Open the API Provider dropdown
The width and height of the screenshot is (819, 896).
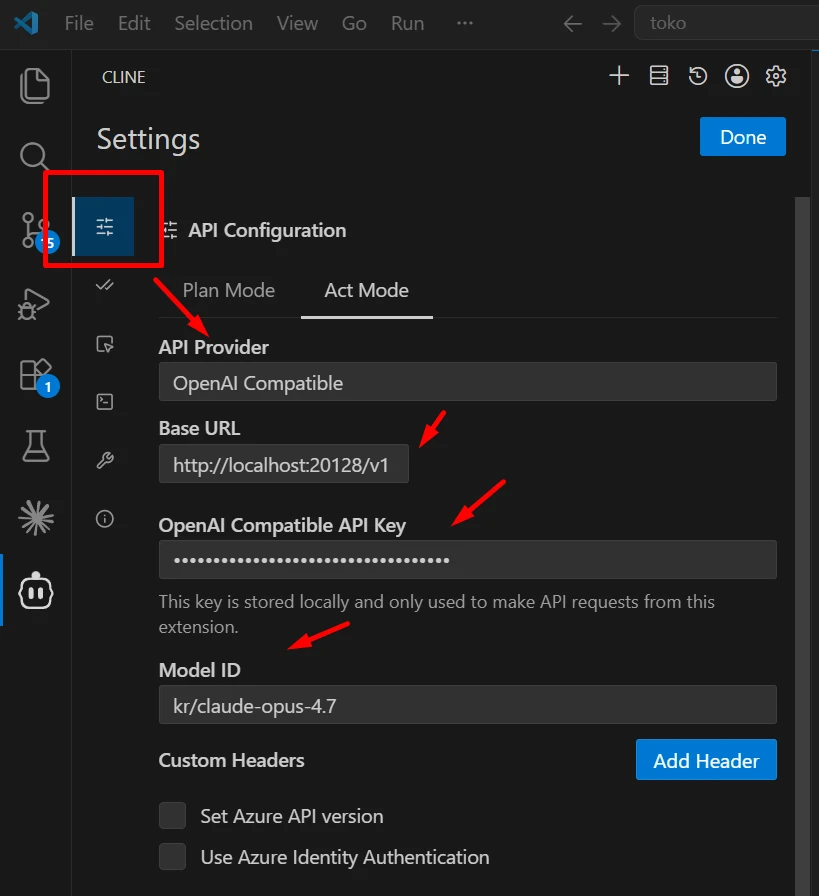(x=468, y=382)
